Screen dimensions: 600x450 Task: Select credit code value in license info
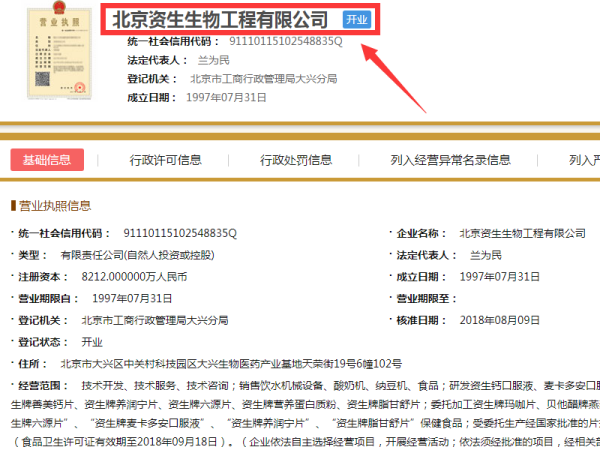[x=180, y=233]
